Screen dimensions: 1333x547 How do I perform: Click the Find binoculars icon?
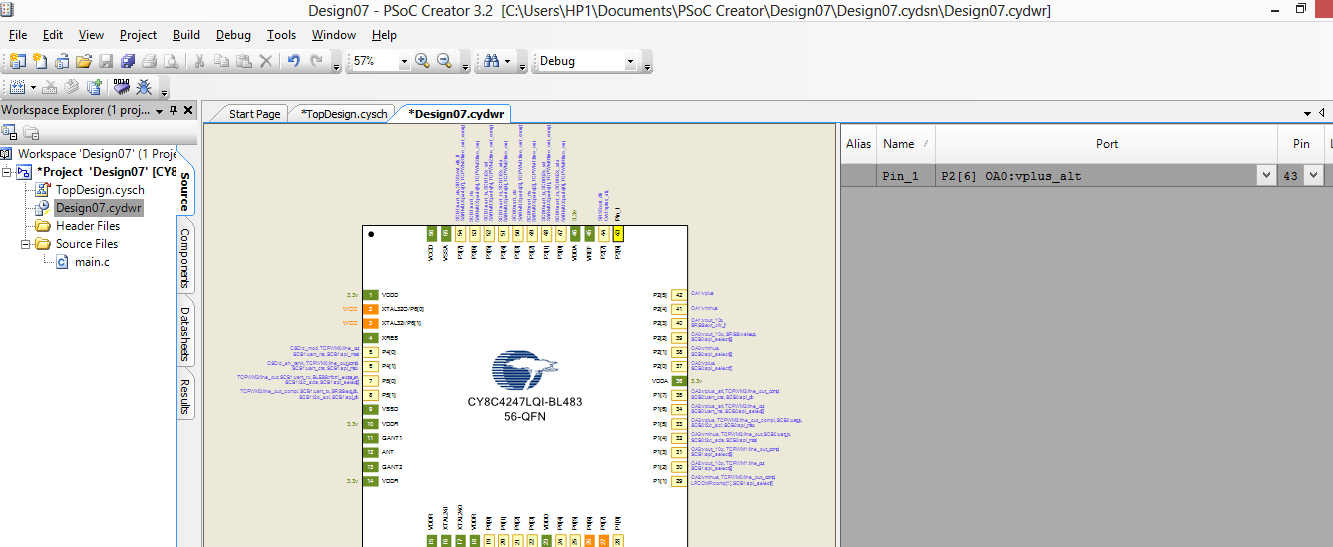tap(491, 61)
